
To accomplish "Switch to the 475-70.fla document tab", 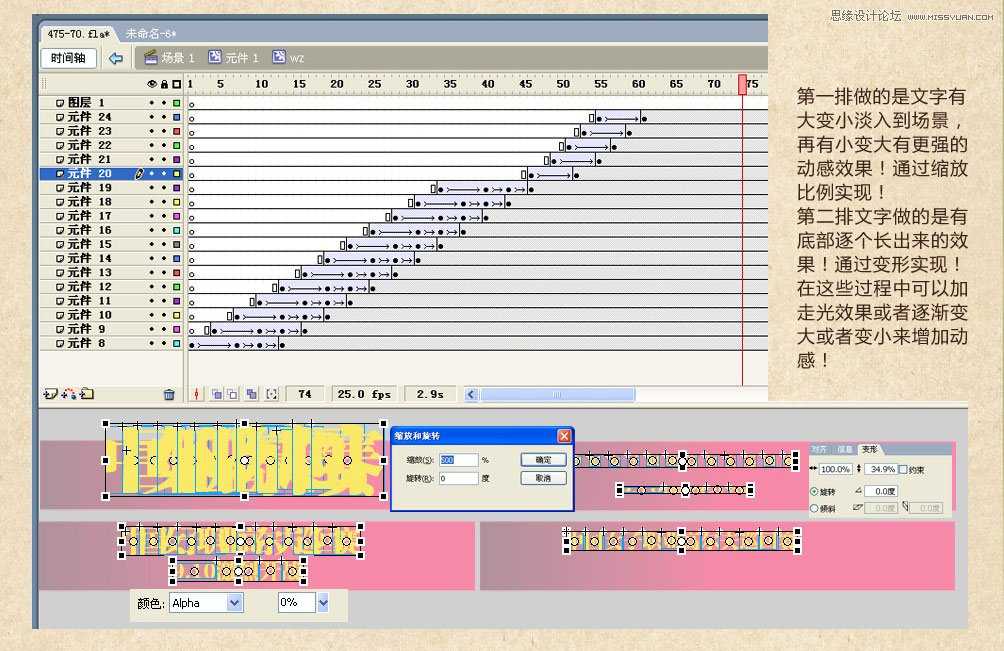I will click(x=78, y=33).
